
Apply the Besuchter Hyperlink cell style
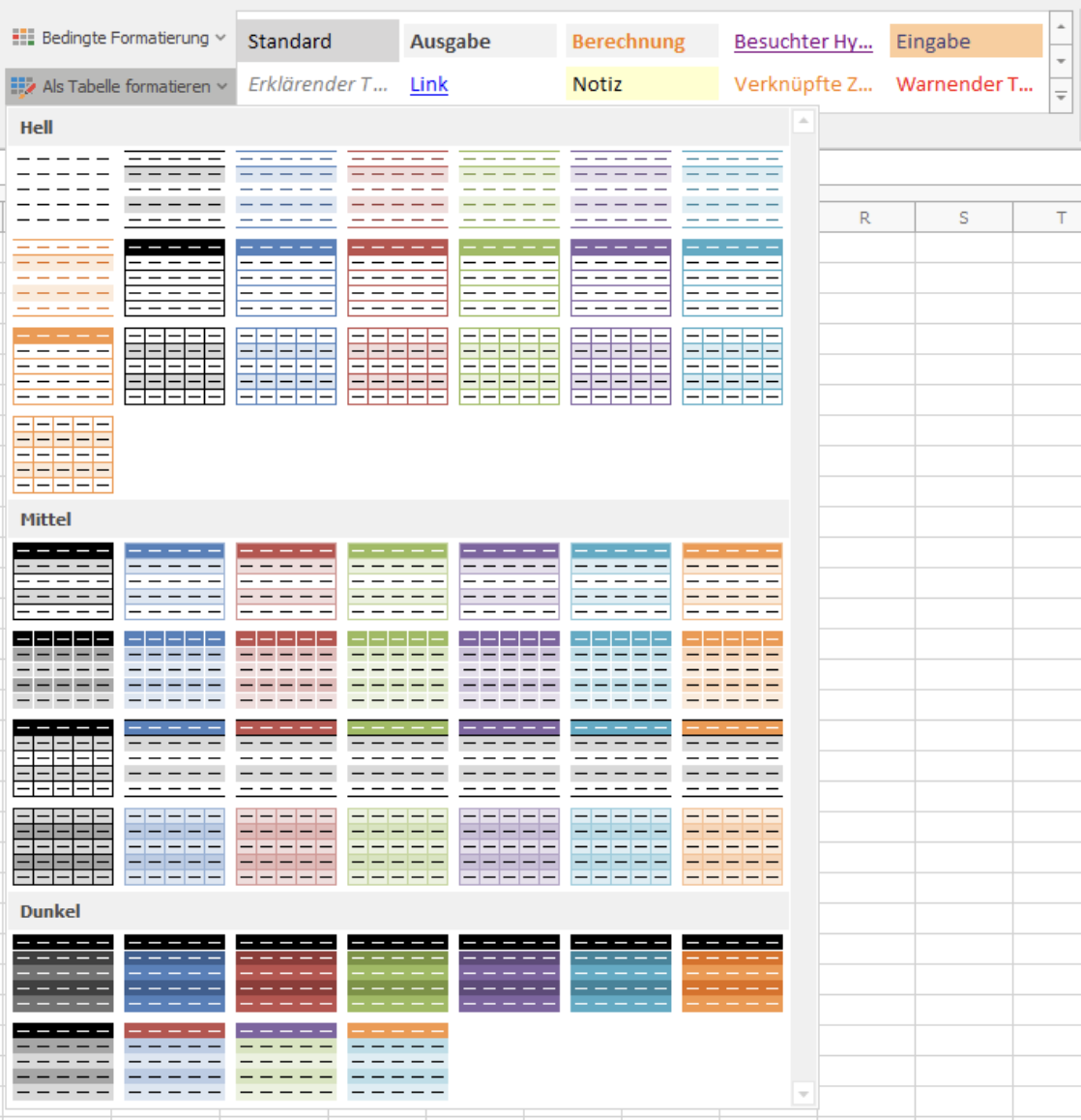[803, 42]
